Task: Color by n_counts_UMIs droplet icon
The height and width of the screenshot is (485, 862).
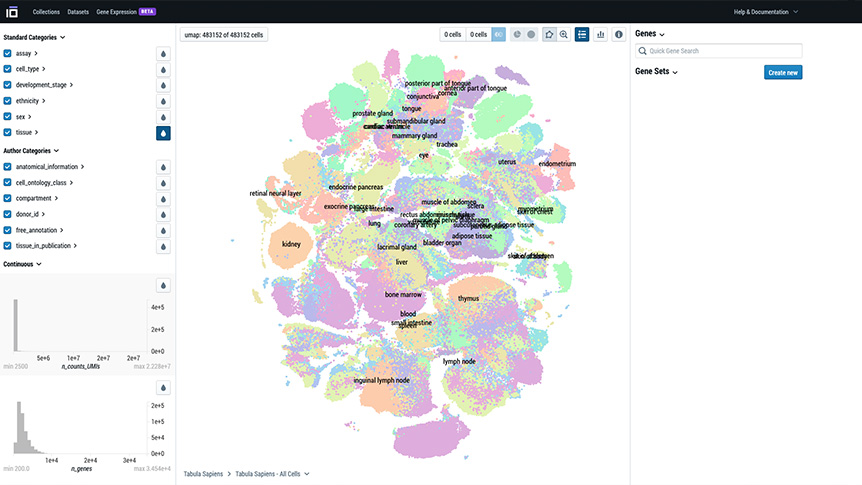Action: click(163, 285)
